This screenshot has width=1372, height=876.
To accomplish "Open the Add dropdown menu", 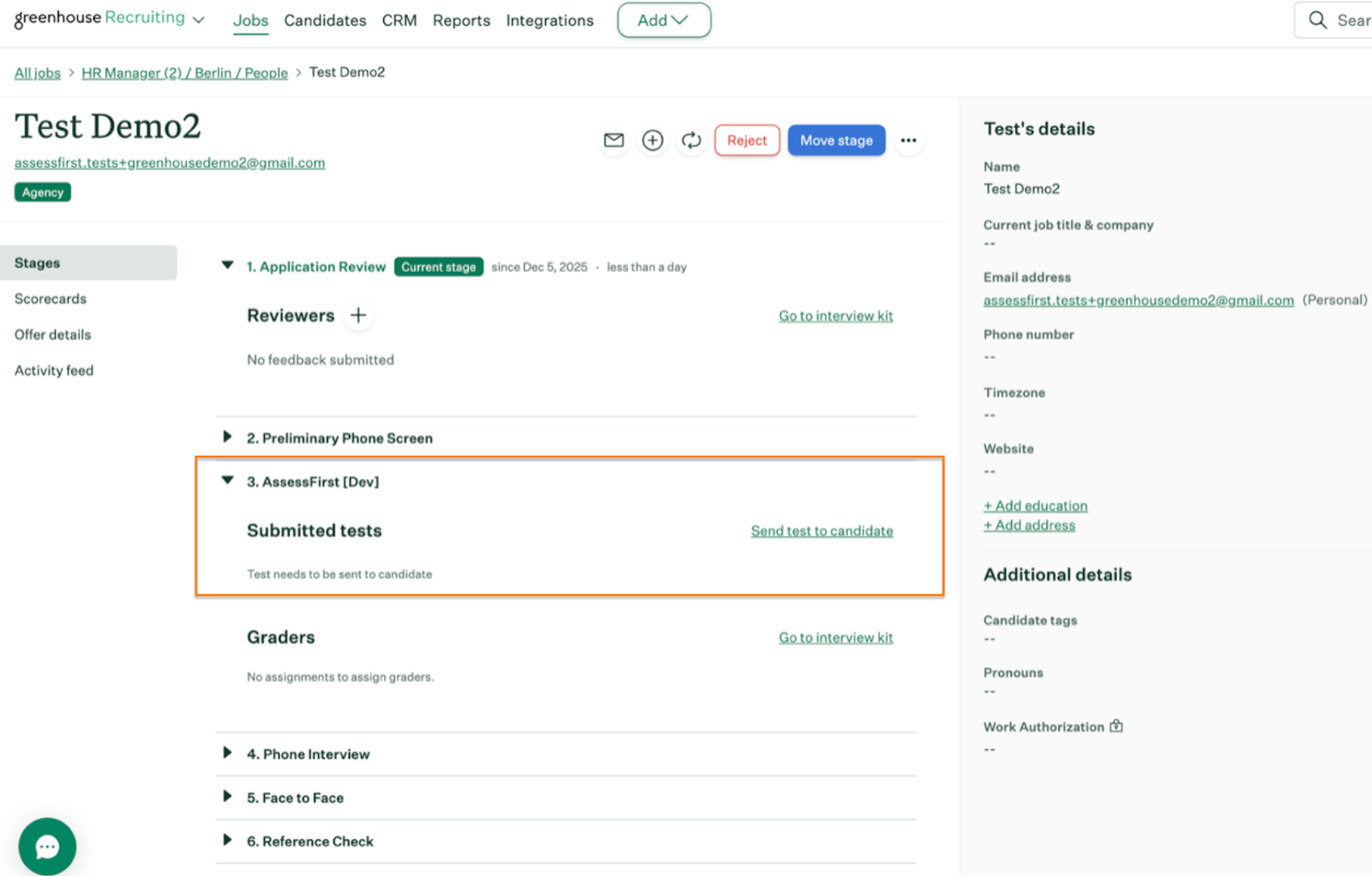I will [x=663, y=20].
